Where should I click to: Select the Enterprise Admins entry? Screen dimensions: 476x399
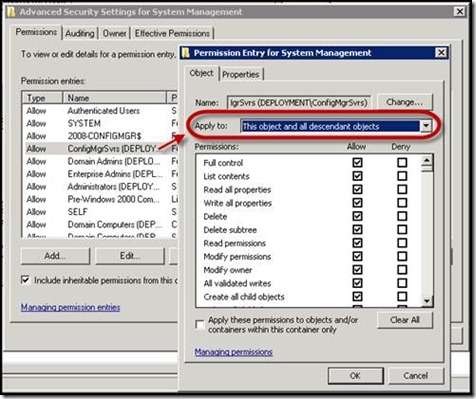tap(100, 174)
